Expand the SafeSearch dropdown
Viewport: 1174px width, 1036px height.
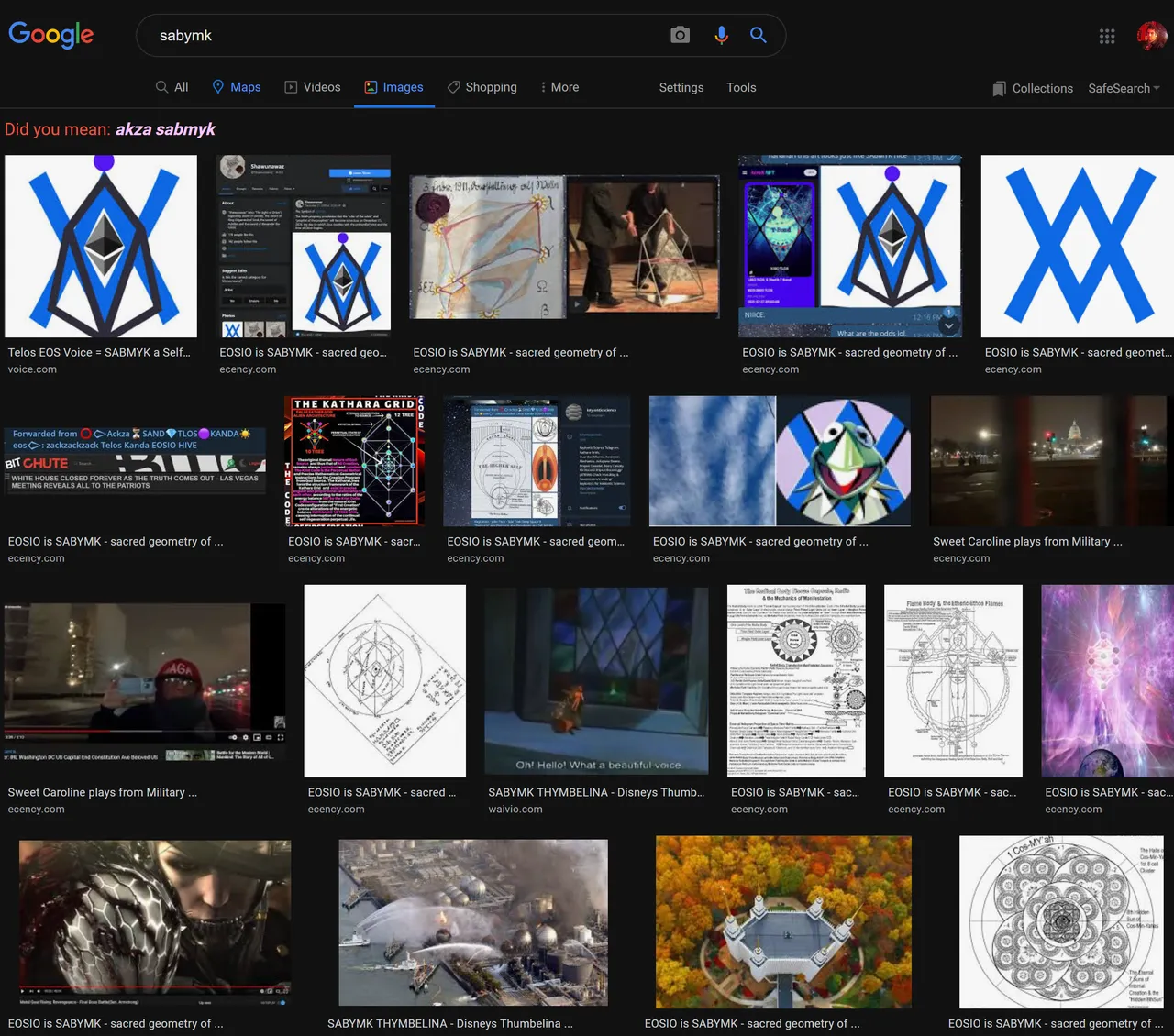click(x=1124, y=88)
